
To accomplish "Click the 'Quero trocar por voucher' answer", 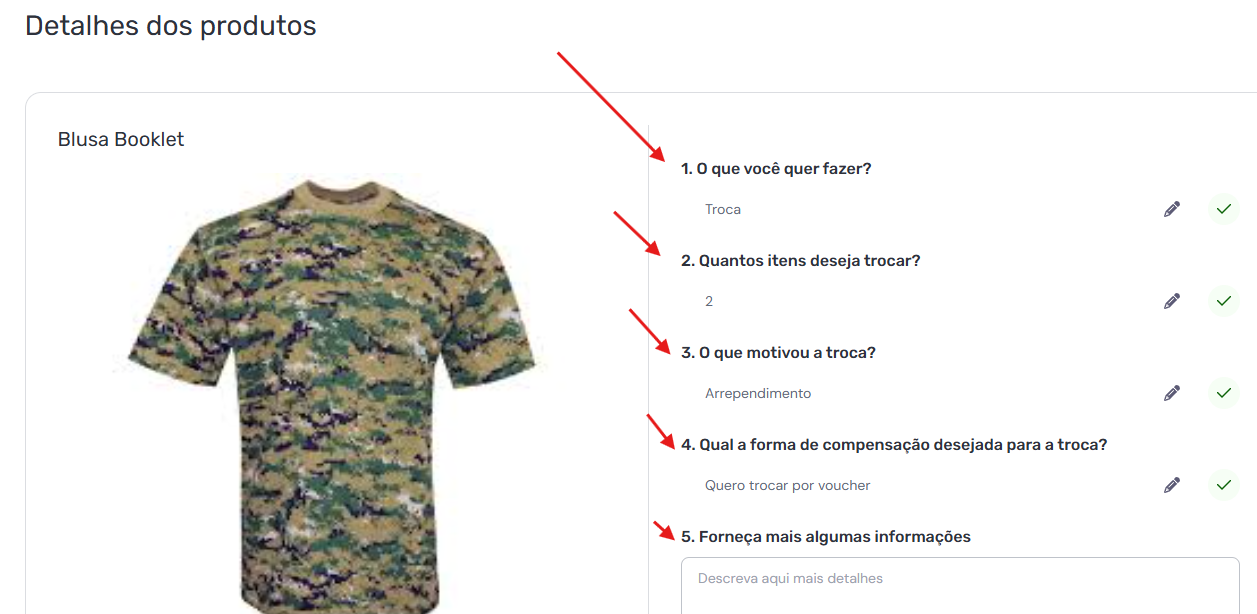I will (788, 486).
